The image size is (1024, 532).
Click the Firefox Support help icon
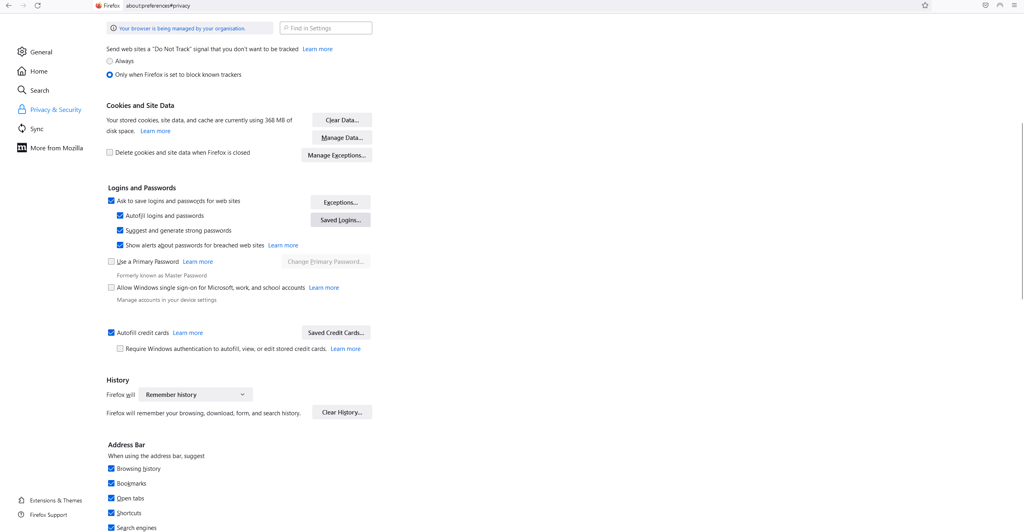(21, 514)
